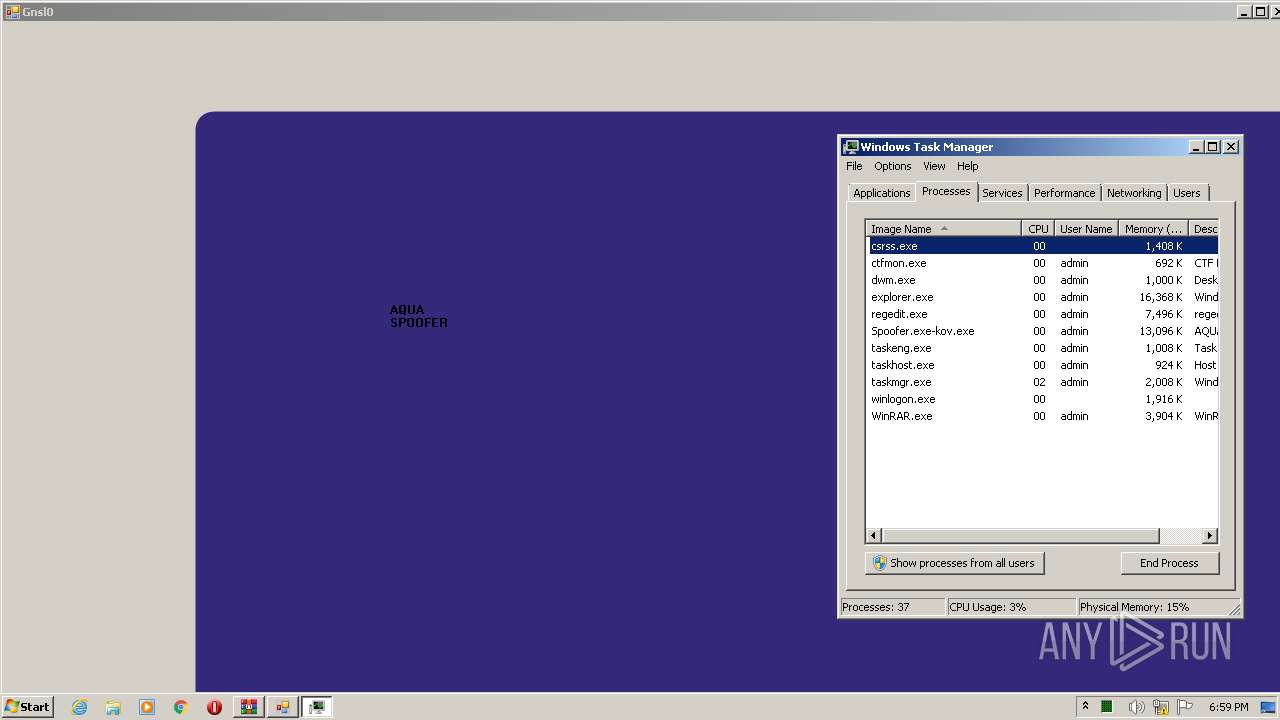
Task: Click the End Process button
Action: pyautogui.click(x=1169, y=563)
